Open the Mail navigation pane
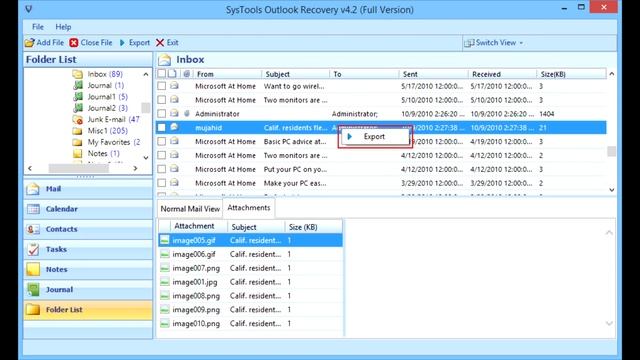The height and width of the screenshot is (360, 640). point(88,189)
